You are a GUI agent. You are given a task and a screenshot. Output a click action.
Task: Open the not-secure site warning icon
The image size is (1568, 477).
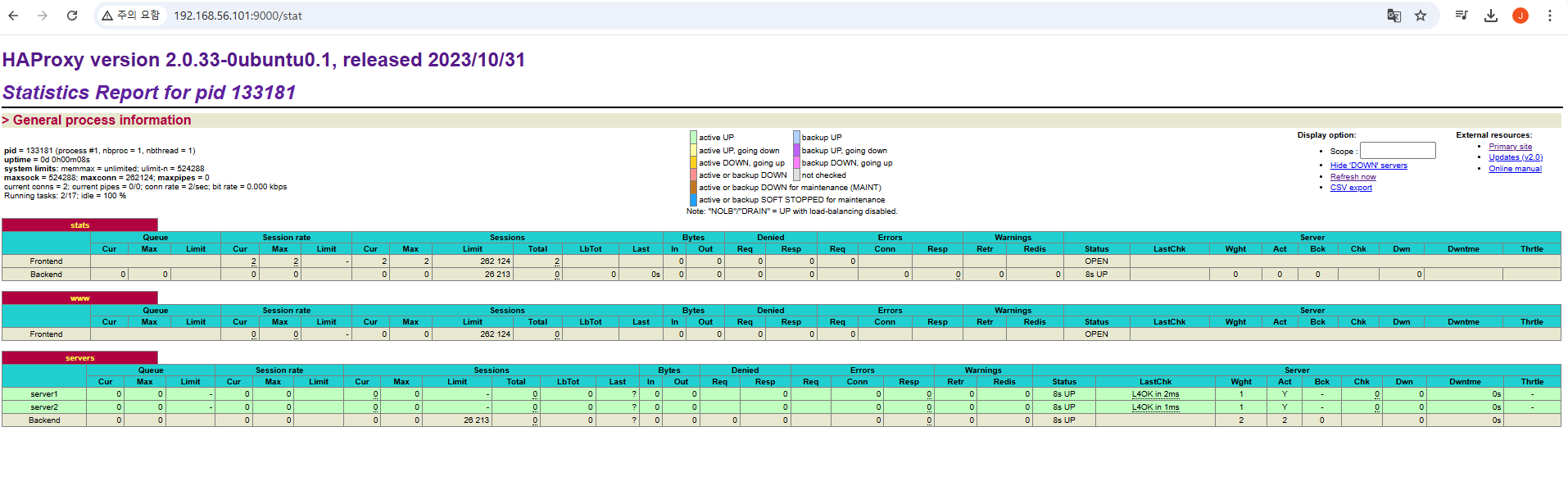107,16
